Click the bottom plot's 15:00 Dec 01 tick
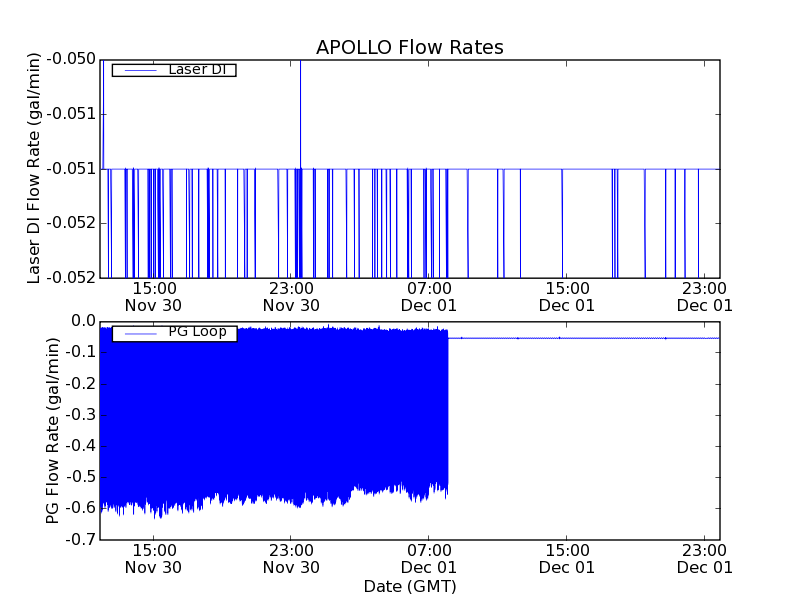Viewport: 800px width, 600px height. click(567, 558)
